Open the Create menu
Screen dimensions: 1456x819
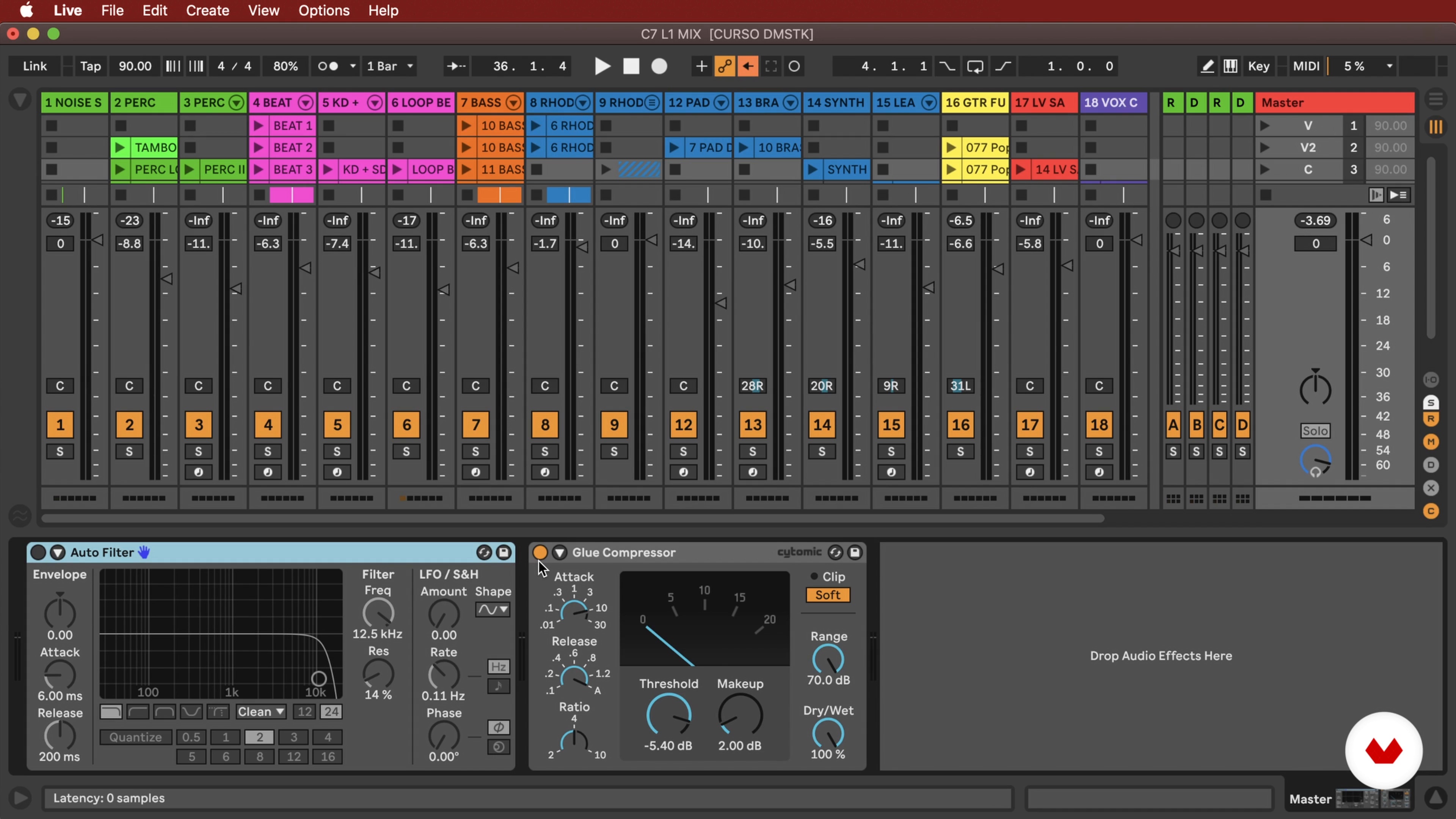pos(207,10)
